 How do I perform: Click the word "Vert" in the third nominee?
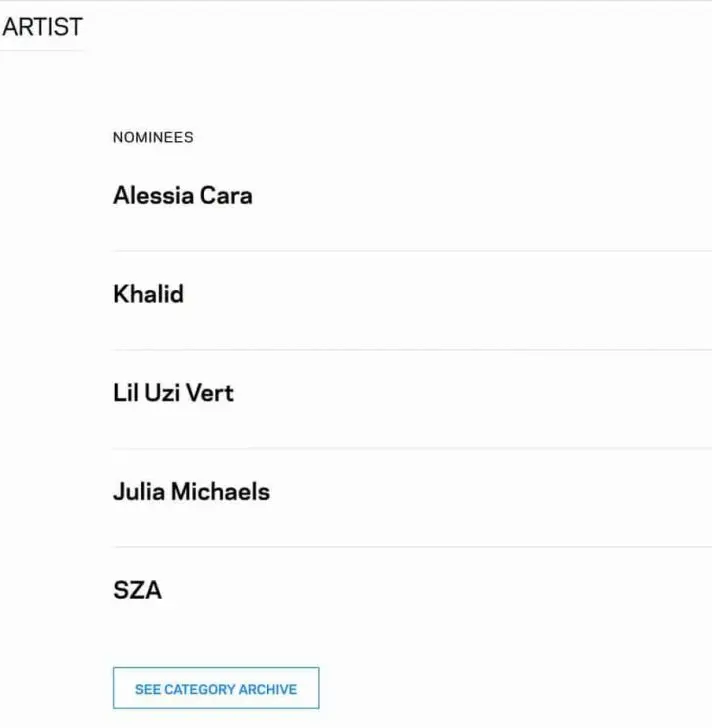212,392
